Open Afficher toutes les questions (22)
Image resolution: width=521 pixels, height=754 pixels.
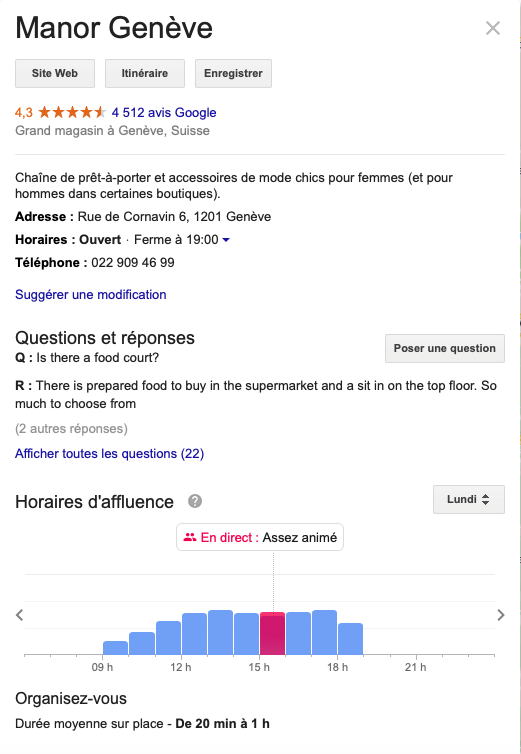(109, 453)
